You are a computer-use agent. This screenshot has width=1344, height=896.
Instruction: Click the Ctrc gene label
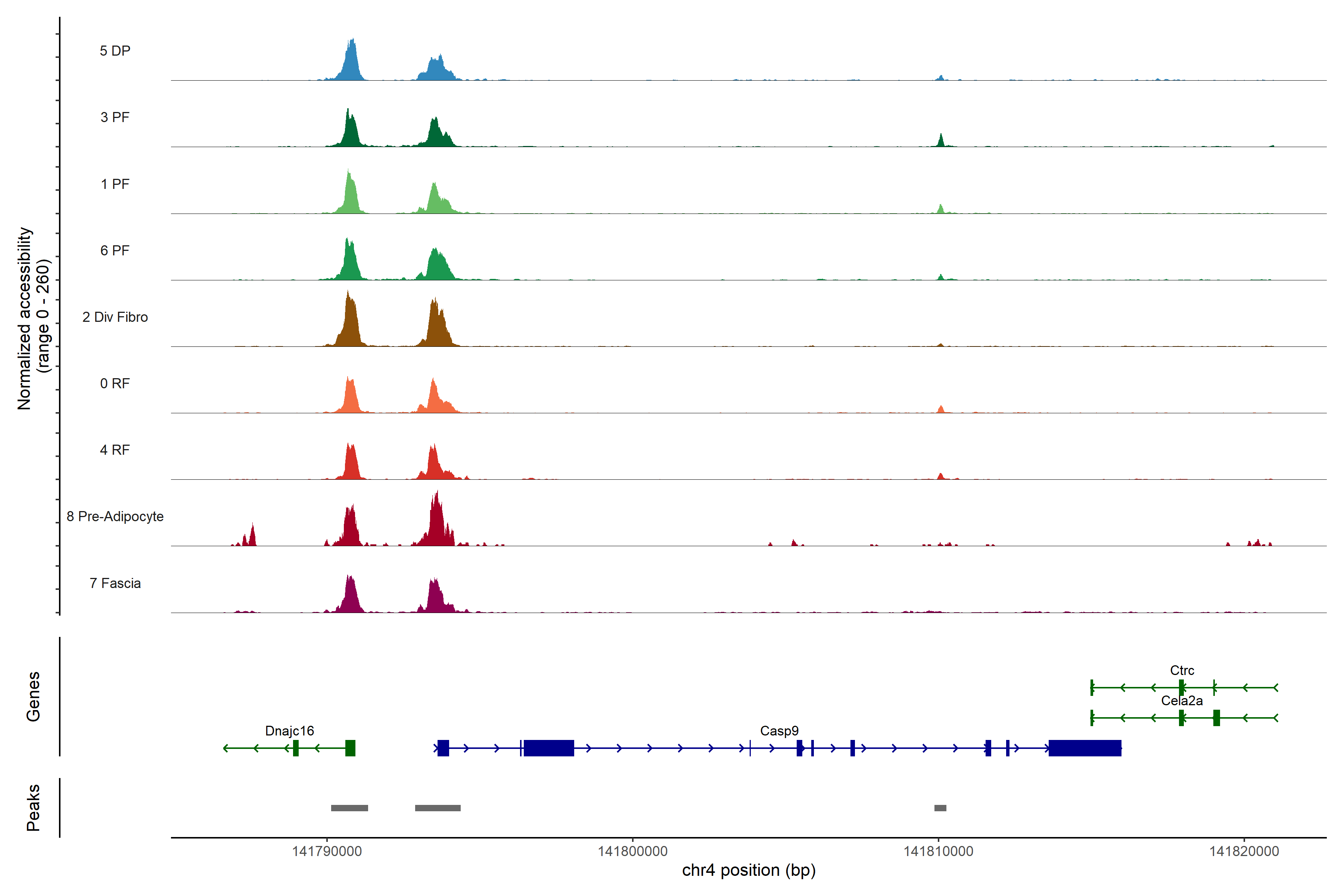click(x=1182, y=670)
